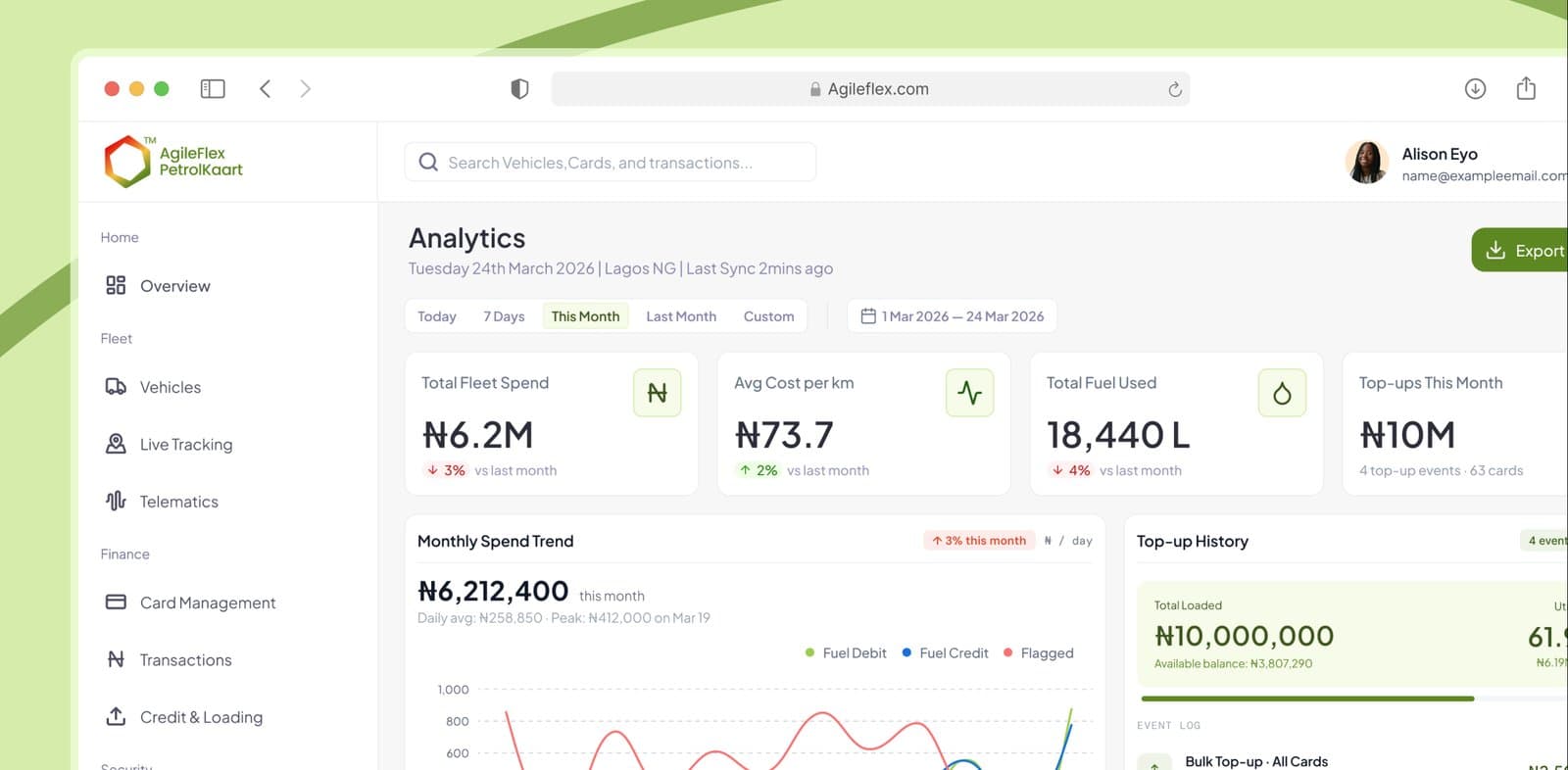Open Alison Eyo profile avatar

[1366, 162]
